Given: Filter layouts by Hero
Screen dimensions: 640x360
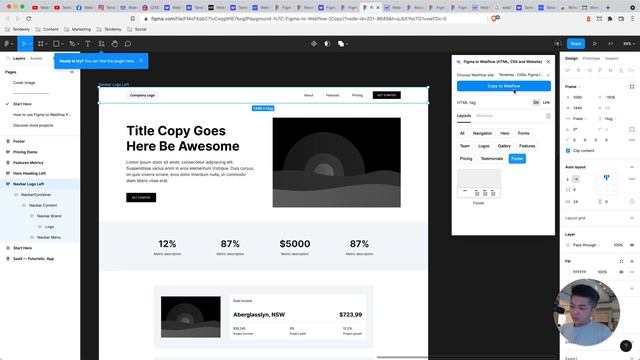Looking at the screenshot, I should click(x=504, y=133).
